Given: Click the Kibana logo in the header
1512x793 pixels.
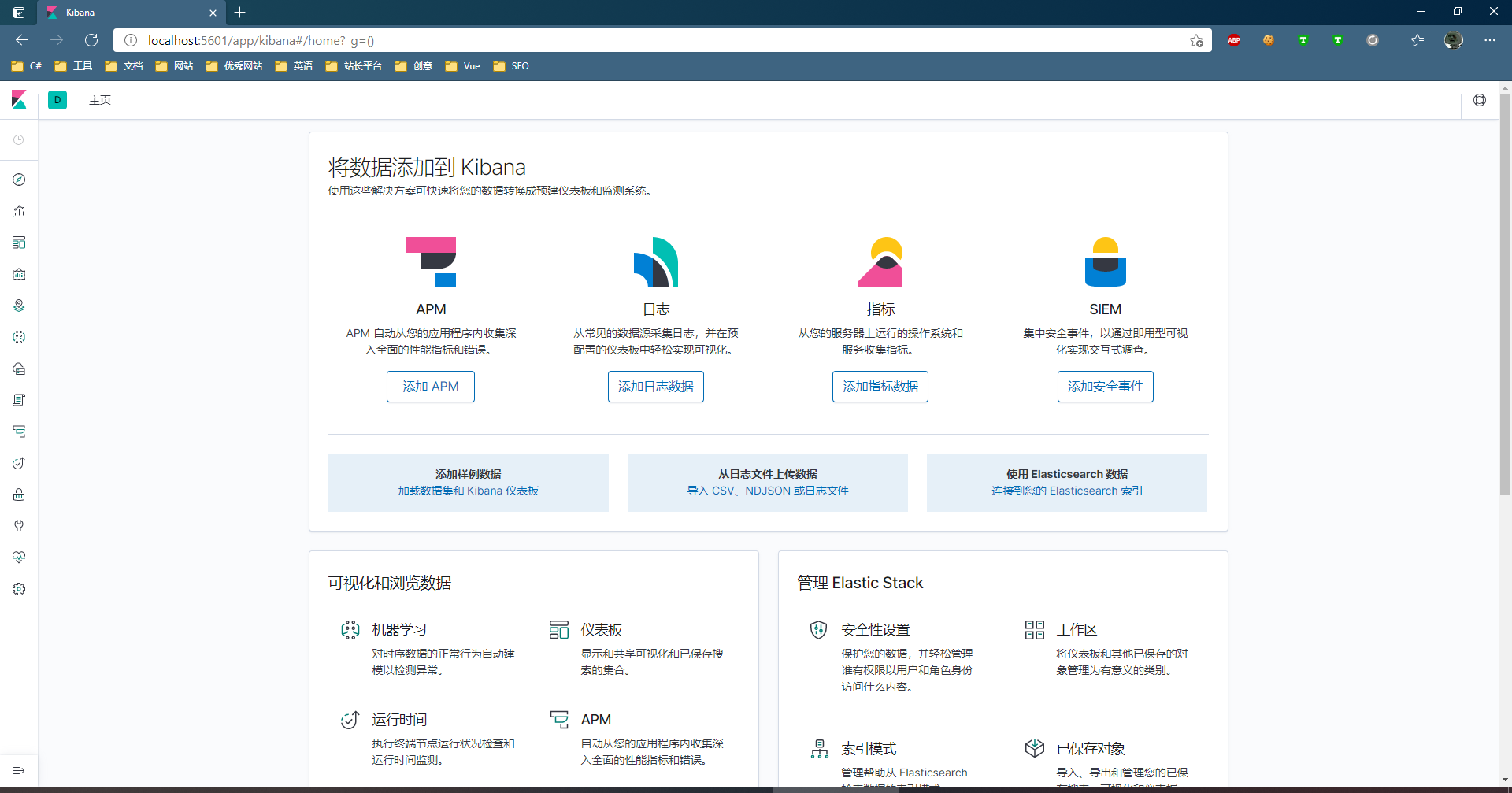Looking at the screenshot, I should click(19, 100).
